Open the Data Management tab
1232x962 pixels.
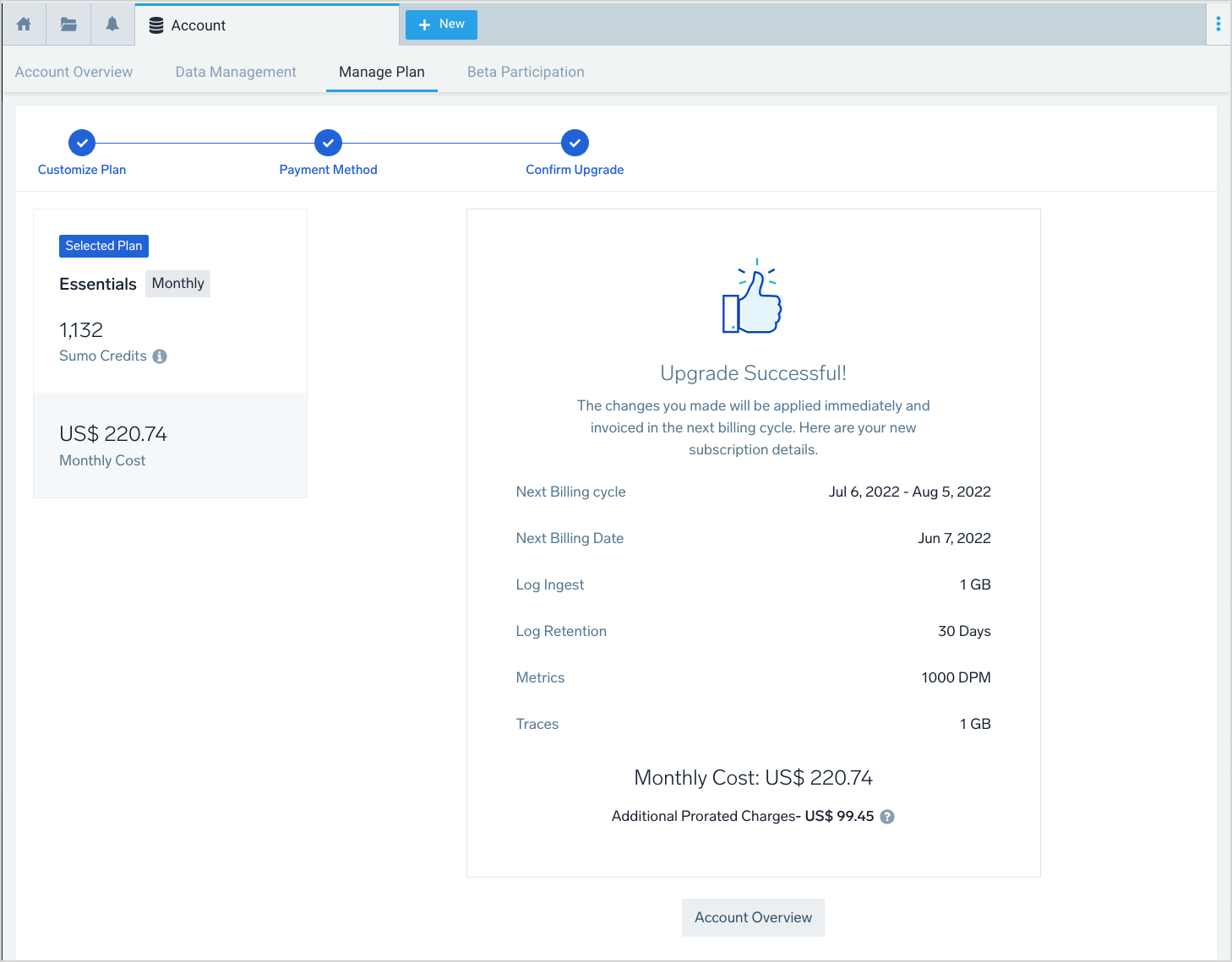(x=236, y=72)
